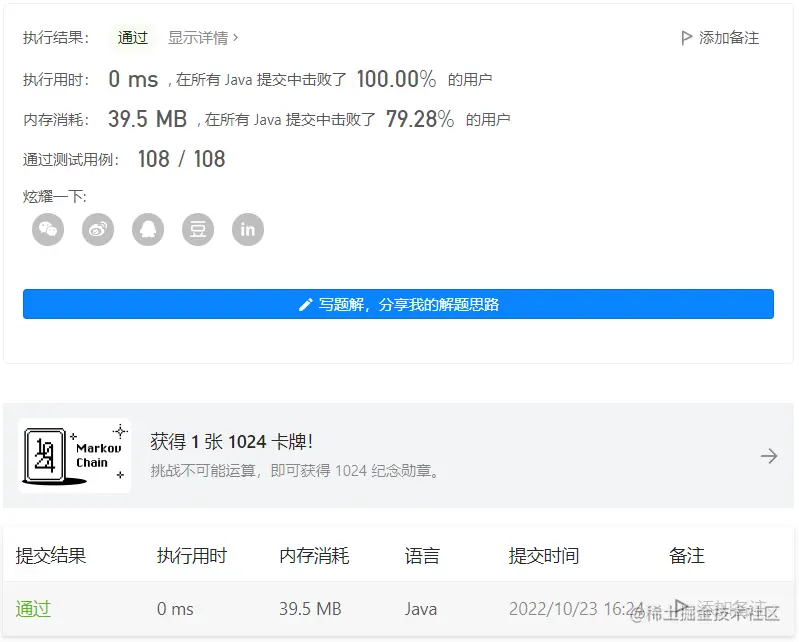799x642 pixels.
Task: Click the 备注 column header
Action: tap(686, 555)
